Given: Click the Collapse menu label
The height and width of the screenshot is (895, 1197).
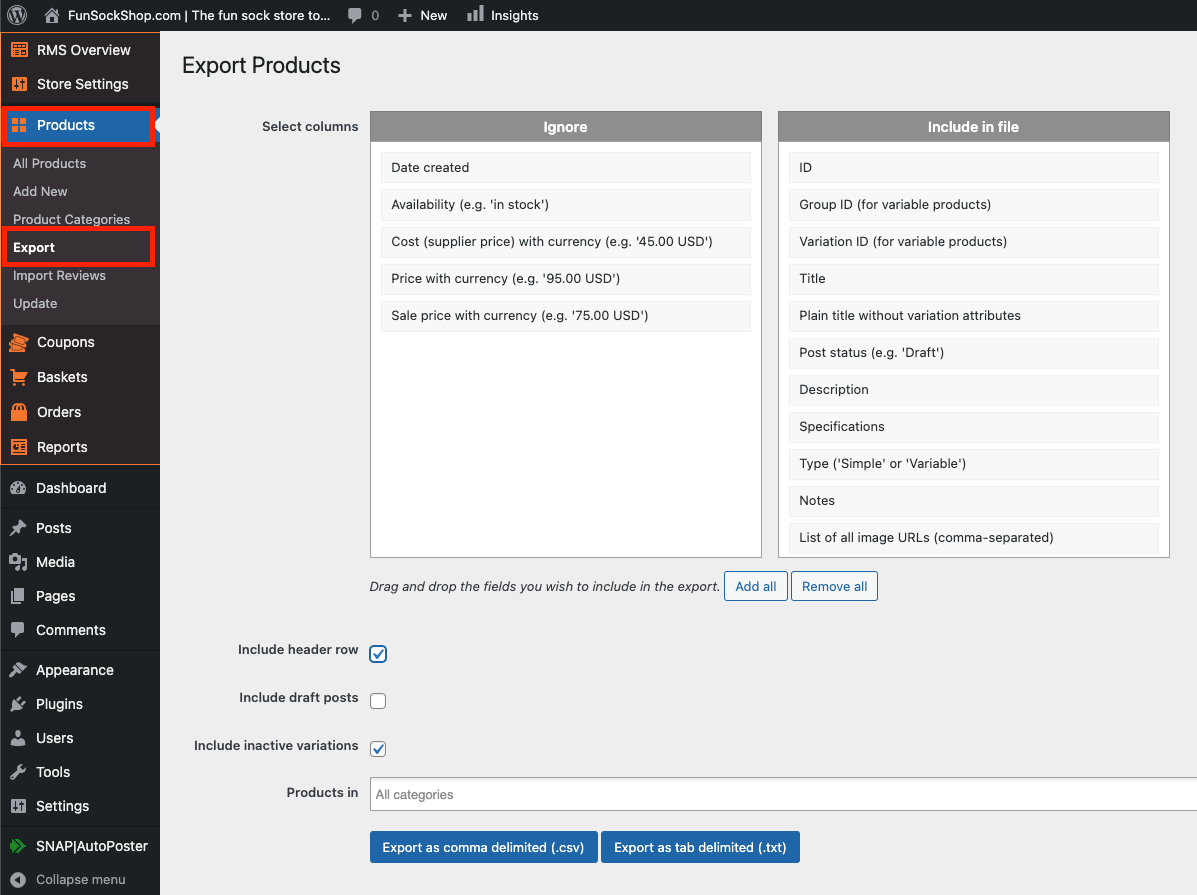Looking at the screenshot, I should 81,880.
